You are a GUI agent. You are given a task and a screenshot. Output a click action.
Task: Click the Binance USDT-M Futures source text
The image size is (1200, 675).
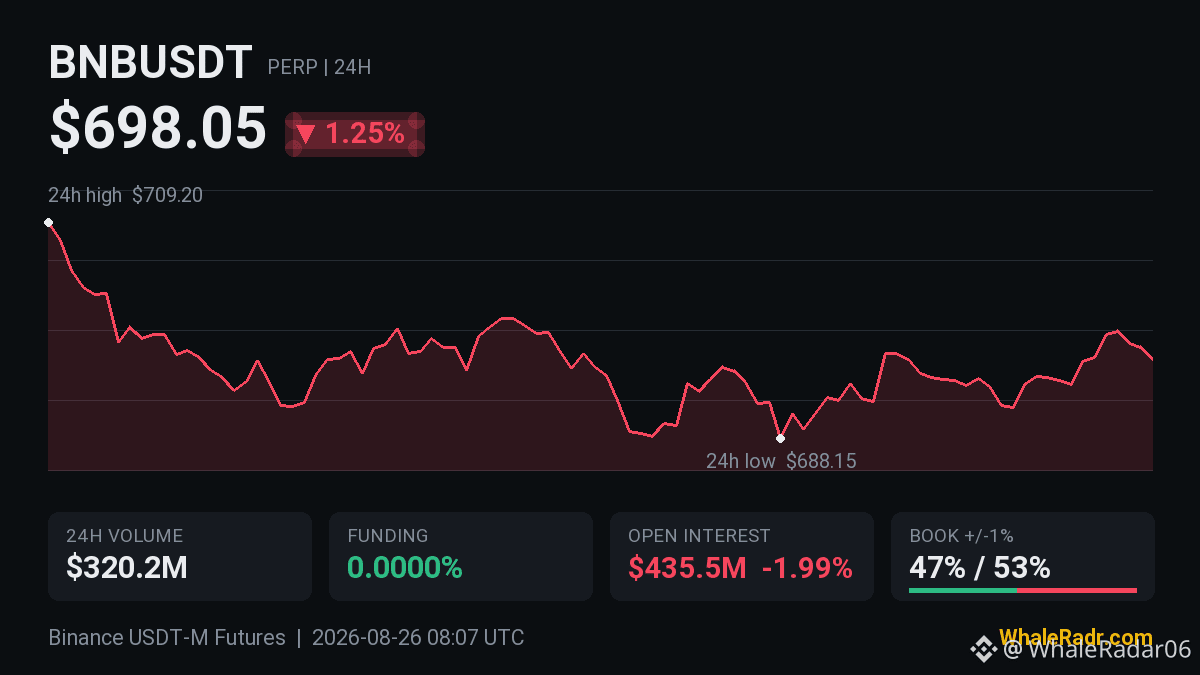(167, 637)
